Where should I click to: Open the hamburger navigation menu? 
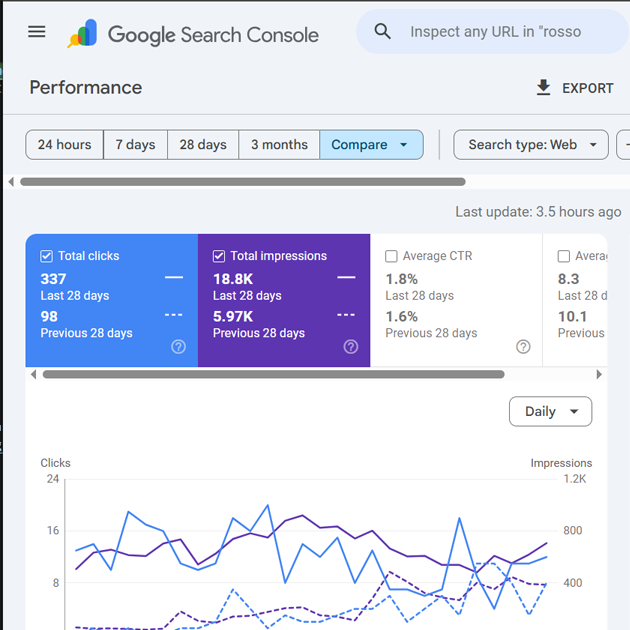(37, 32)
